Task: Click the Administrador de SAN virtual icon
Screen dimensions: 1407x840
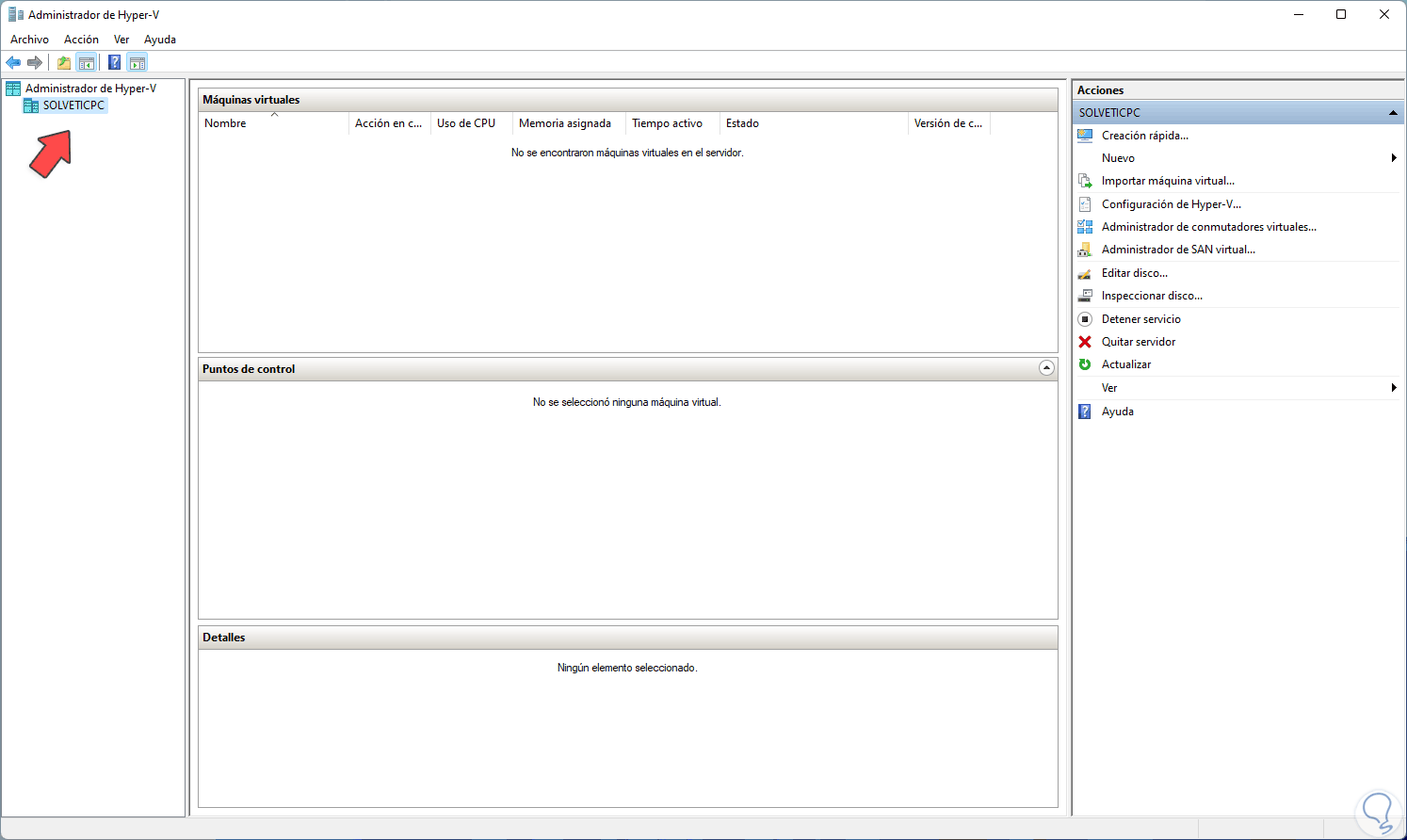Action: 1085,250
